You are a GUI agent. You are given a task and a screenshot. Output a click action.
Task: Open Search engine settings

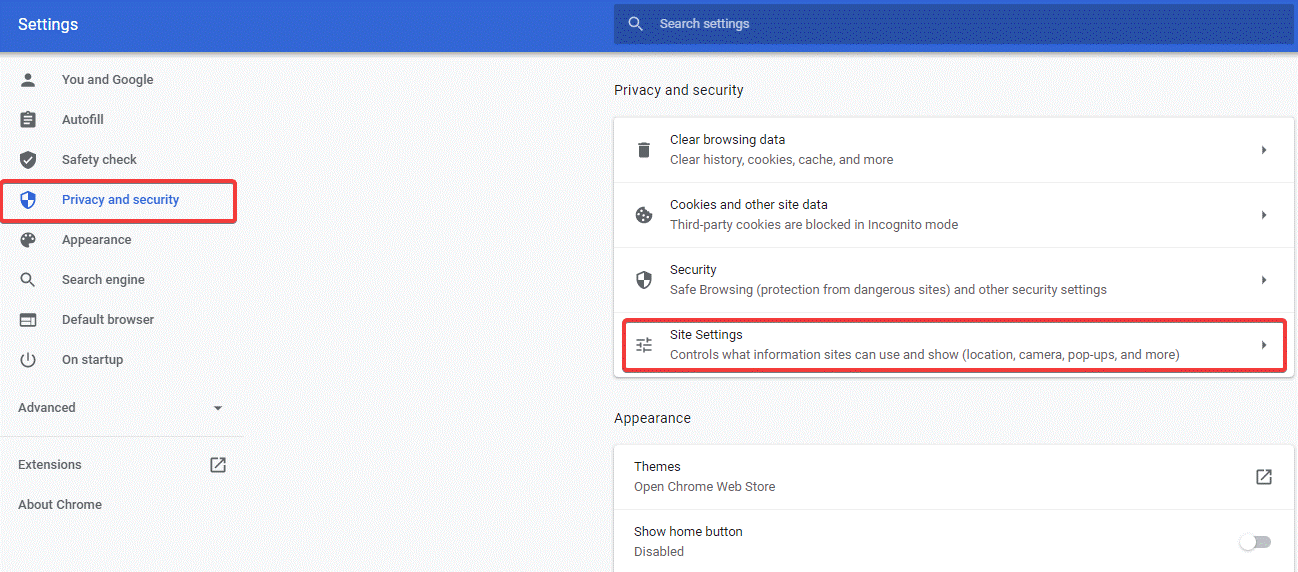[x=103, y=280]
